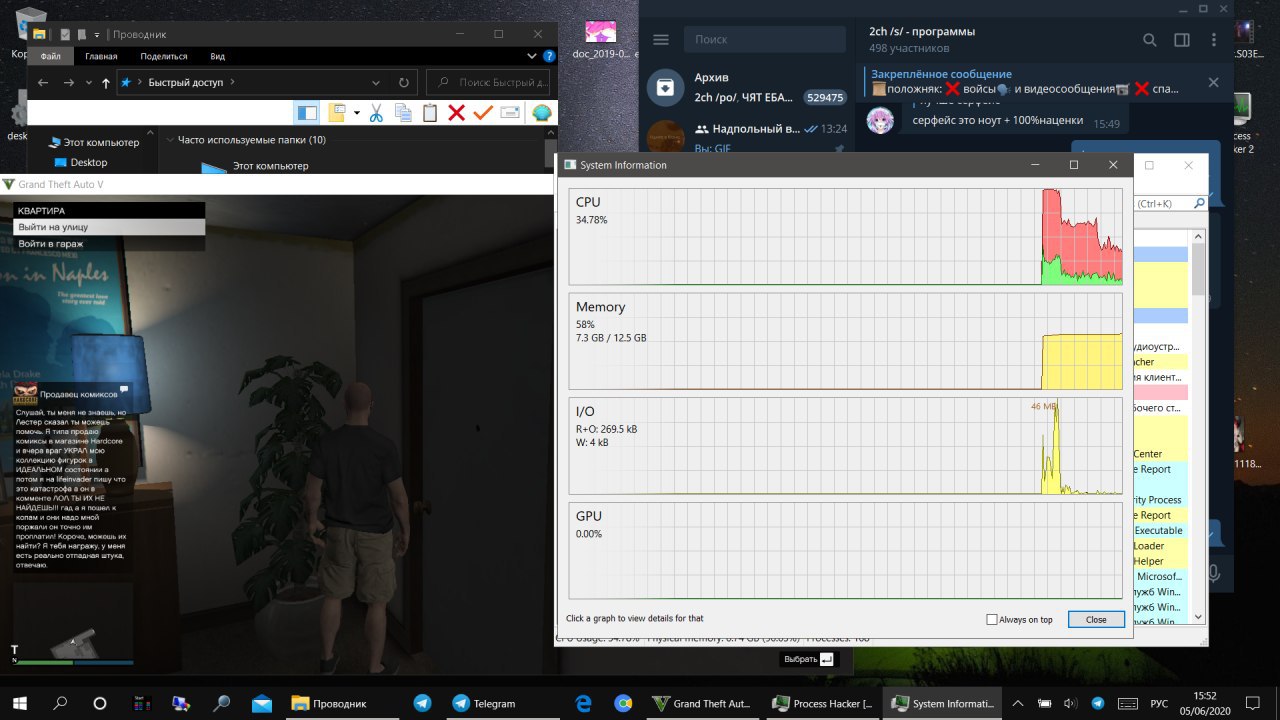This screenshot has width=1280, height=720.
Task: Open the Закреплённое сообщение pinned message
Action: (x=1025, y=82)
